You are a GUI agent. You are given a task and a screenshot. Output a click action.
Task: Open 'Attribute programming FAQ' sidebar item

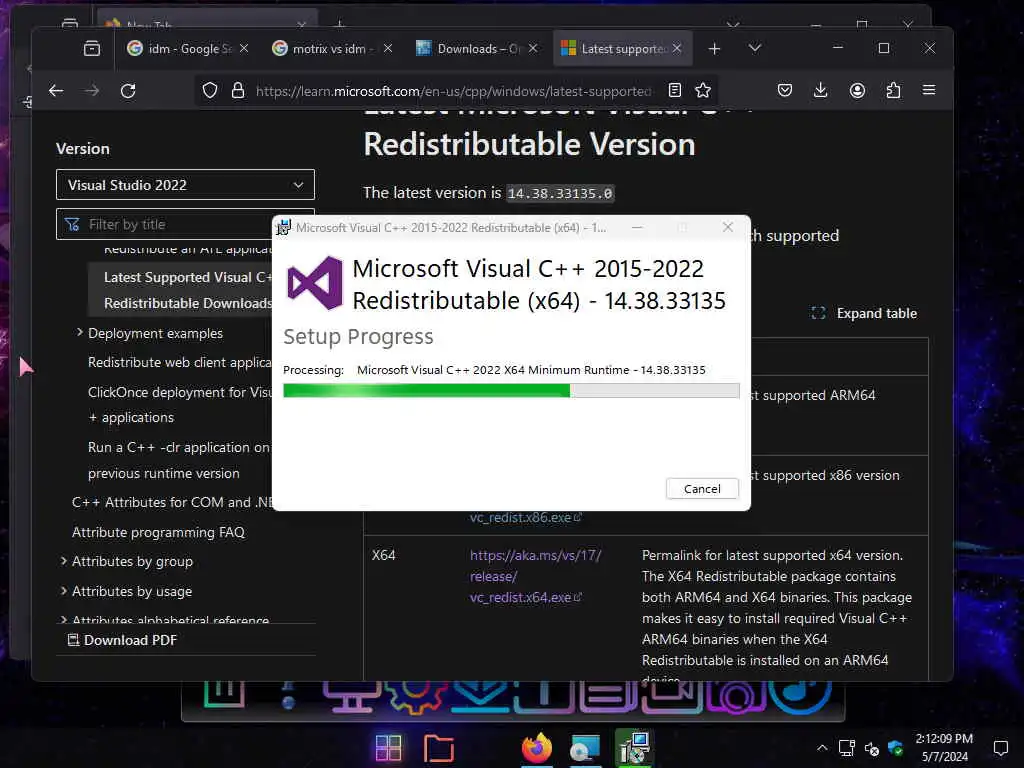coord(158,532)
